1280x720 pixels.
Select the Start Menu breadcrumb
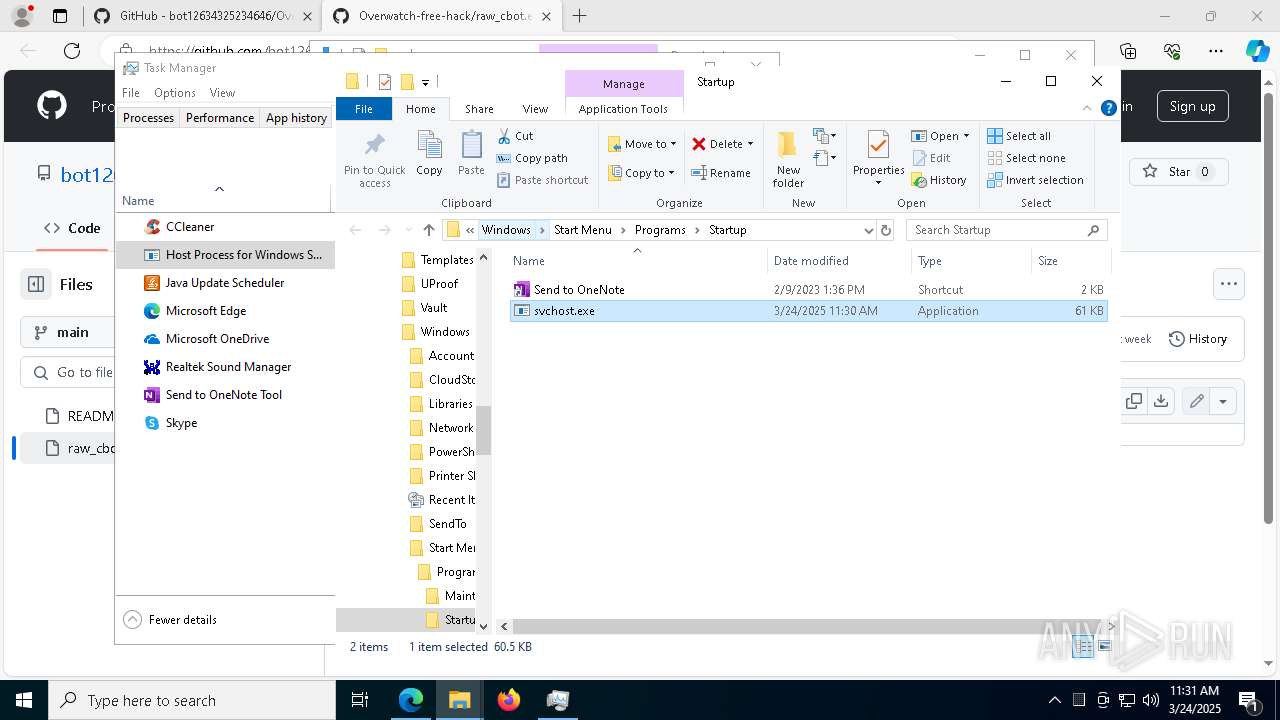[x=582, y=230]
